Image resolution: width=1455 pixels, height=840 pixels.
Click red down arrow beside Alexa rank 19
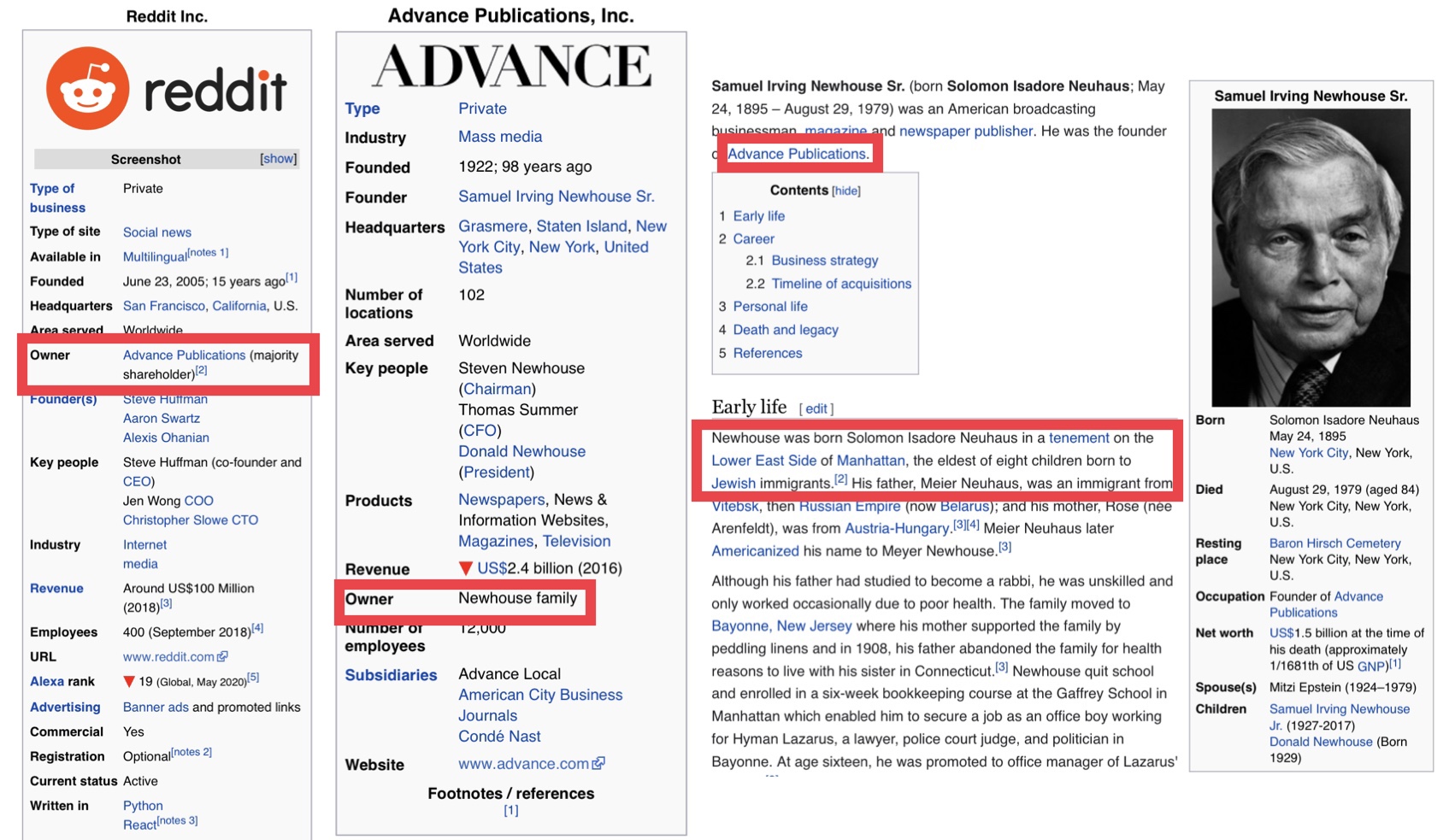coord(129,681)
